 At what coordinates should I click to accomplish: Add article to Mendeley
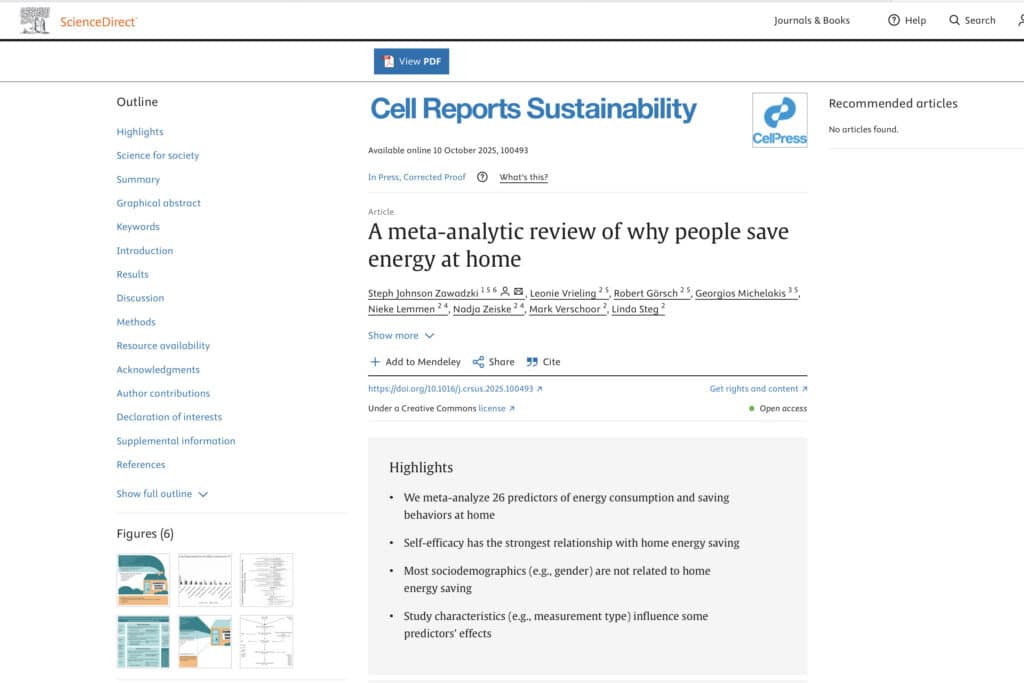415,362
